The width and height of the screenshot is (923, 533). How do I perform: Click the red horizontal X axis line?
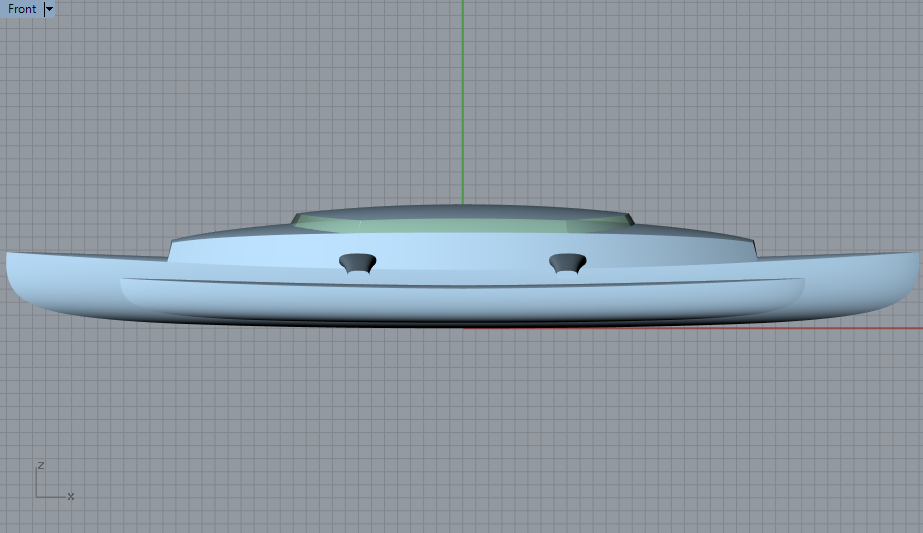693,328
